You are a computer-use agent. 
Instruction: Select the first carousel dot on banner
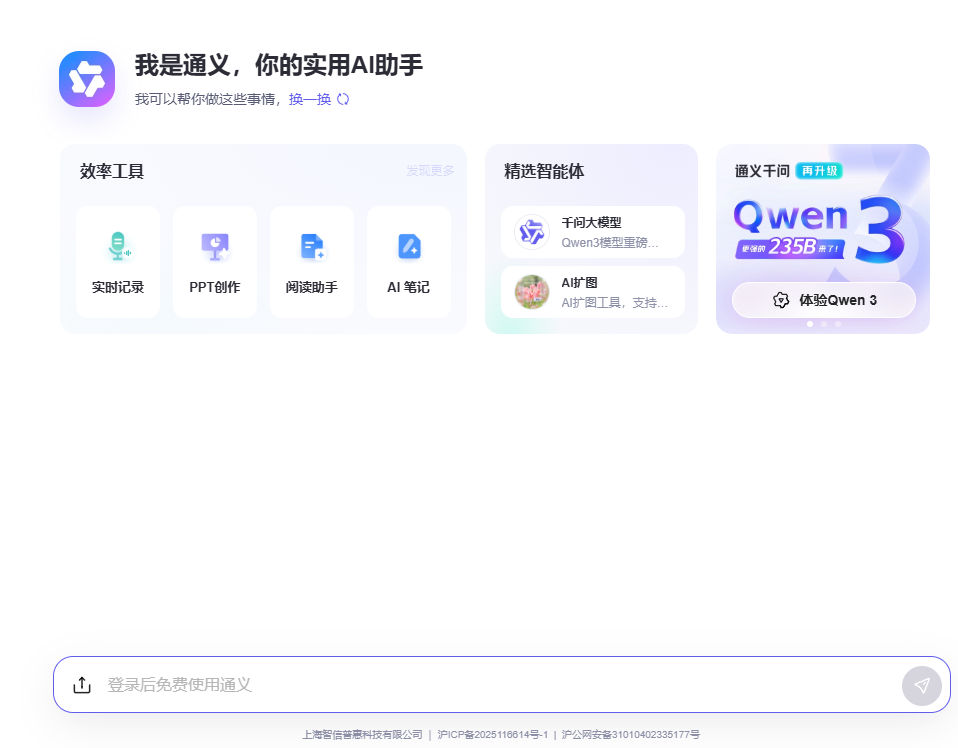tap(810, 324)
